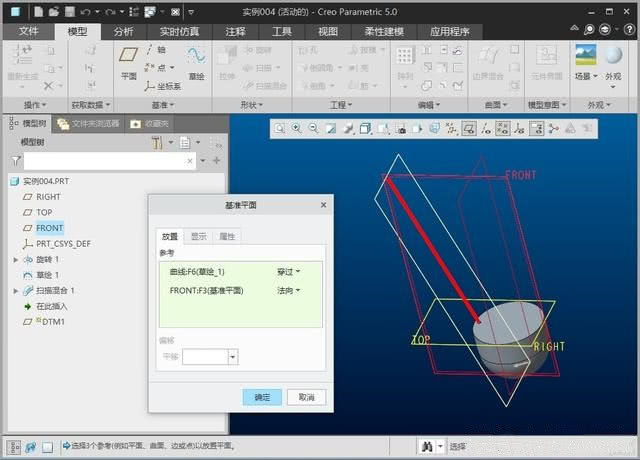Open the 基准 ribbon group dropdown
This screenshot has height=460, width=640.
pyautogui.click(x=163, y=105)
